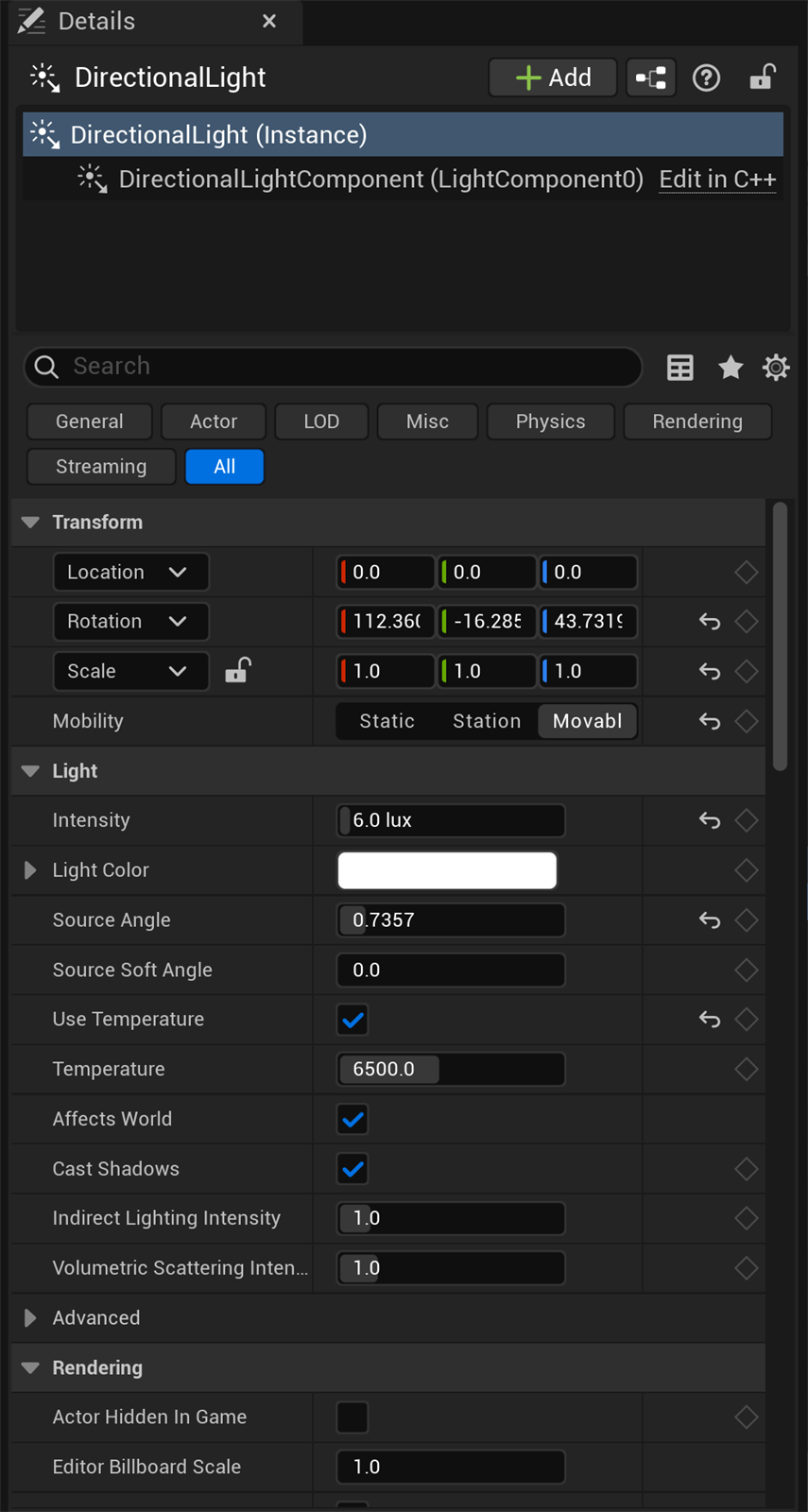Reset Use Temperature to default arrow
The width and height of the screenshot is (808, 1512).
[x=710, y=1020]
